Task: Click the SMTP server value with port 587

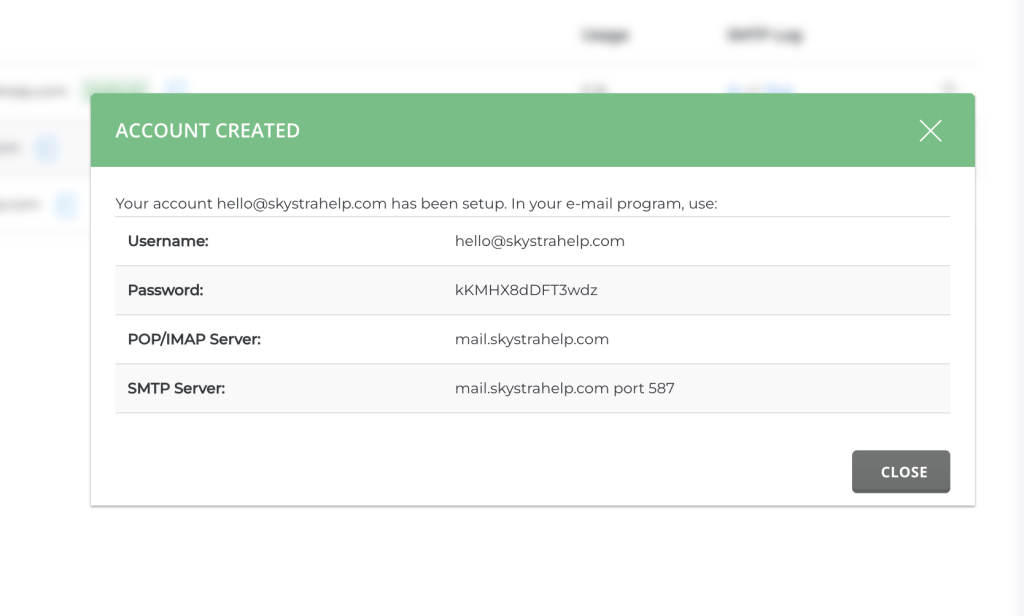Action: [x=564, y=388]
